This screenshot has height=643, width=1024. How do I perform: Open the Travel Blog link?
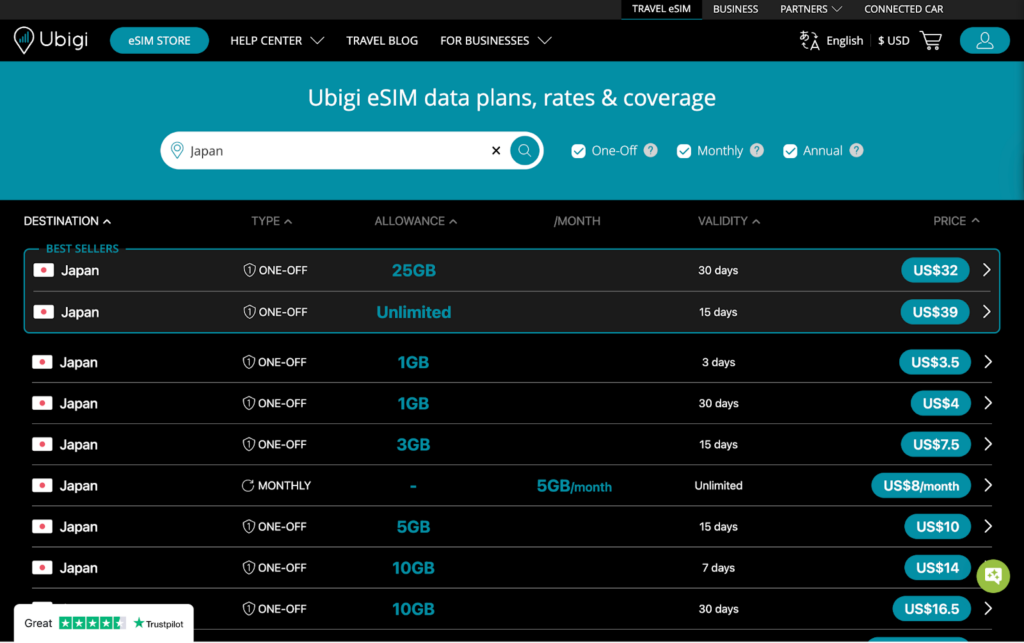382,40
